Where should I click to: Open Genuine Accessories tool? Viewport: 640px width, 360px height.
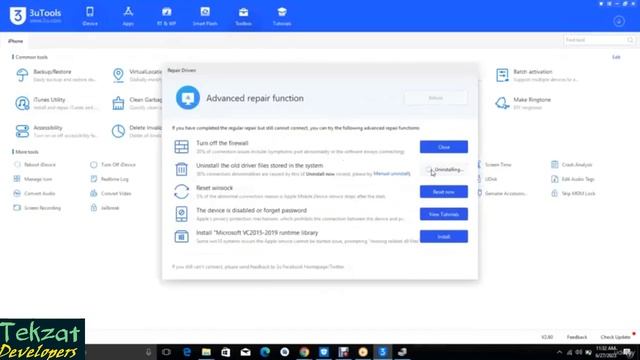coord(502,193)
